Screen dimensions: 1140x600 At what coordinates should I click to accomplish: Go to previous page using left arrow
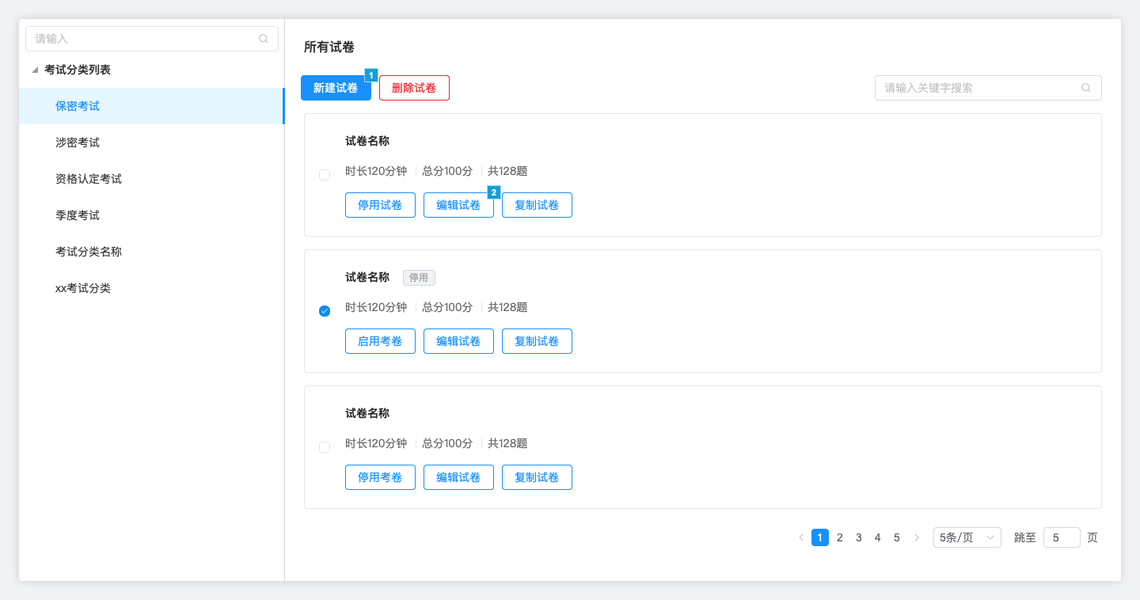[x=801, y=538]
